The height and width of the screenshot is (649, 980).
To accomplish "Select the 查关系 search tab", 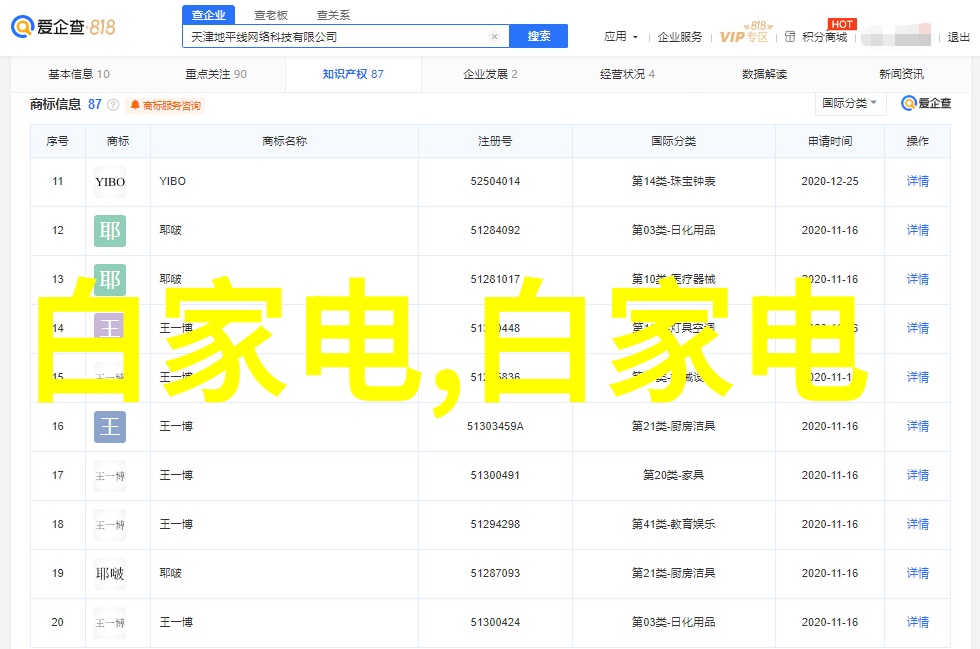I will click(333, 15).
